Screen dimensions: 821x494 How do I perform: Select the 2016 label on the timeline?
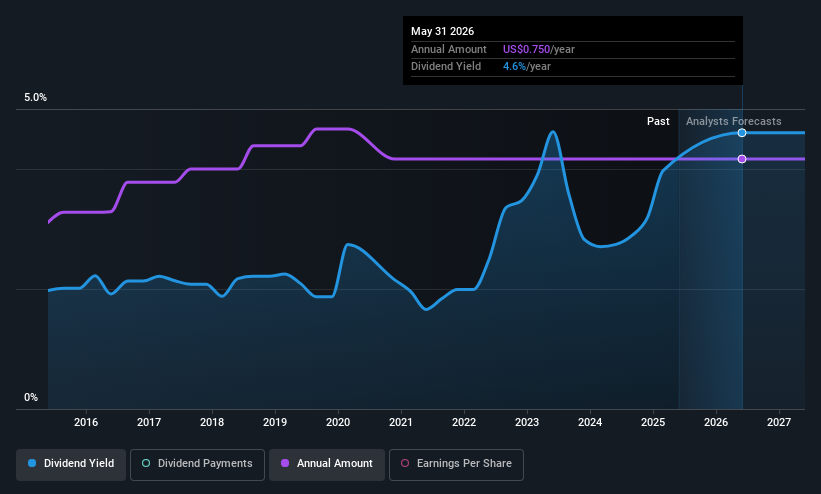86,422
